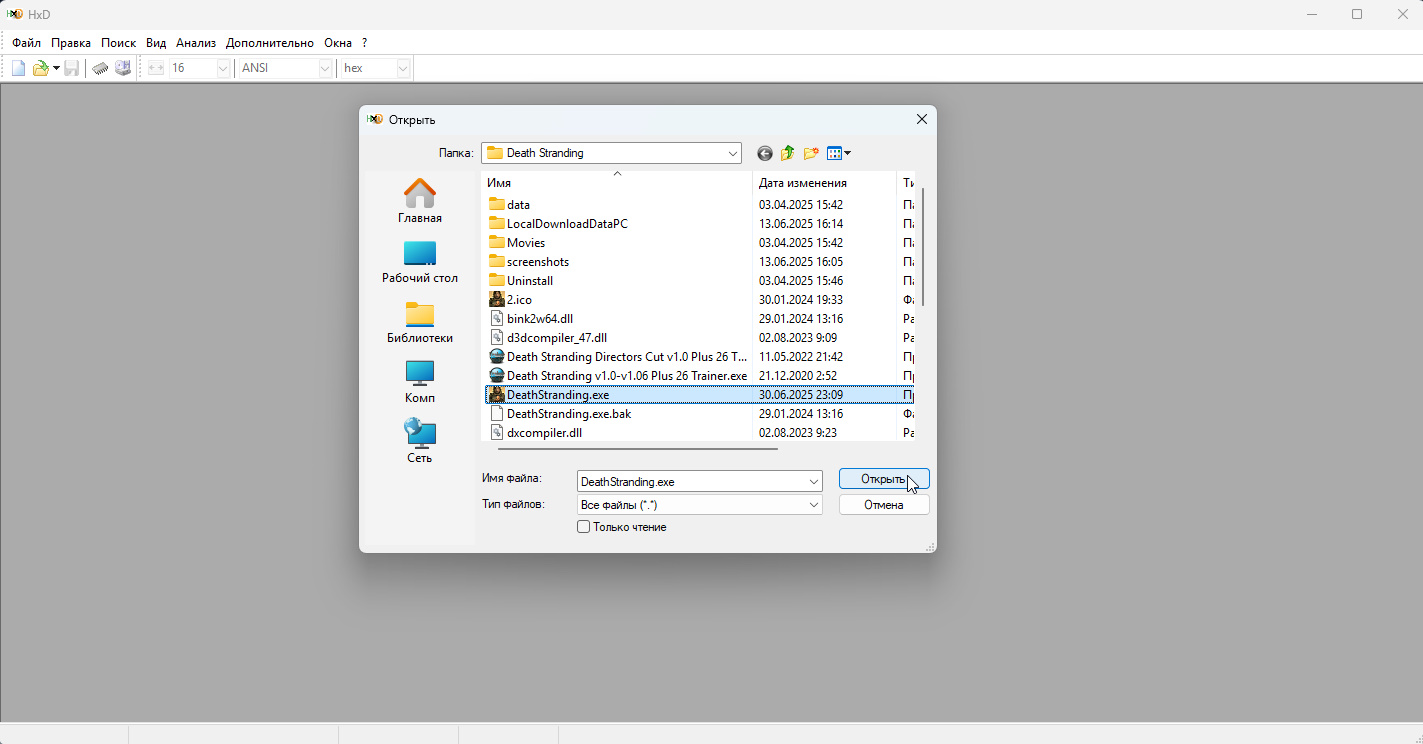Click the create new folder icon

point(811,153)
